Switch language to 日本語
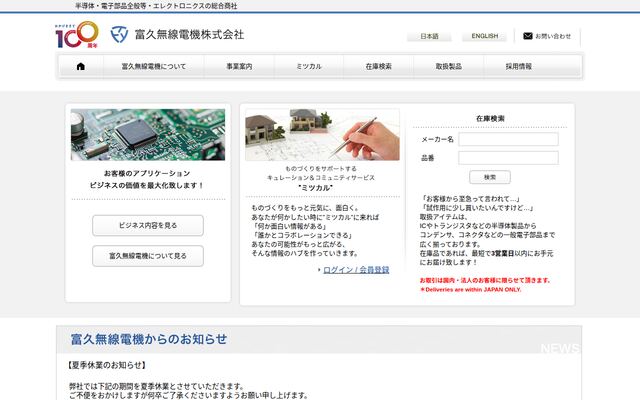 click(x=429, y=36)
